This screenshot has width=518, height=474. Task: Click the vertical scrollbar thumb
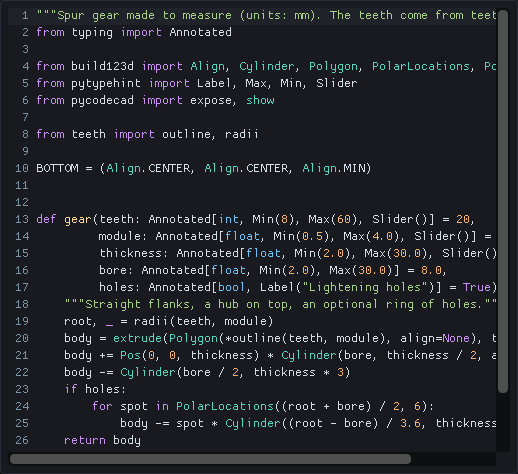coord(503,201)
